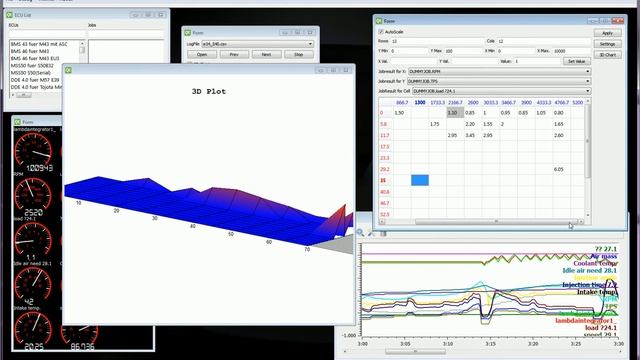Select 'BMS 46 fuer M43' in ECU list
This screenshot has width=640, height=360.
tap(30, 51)
